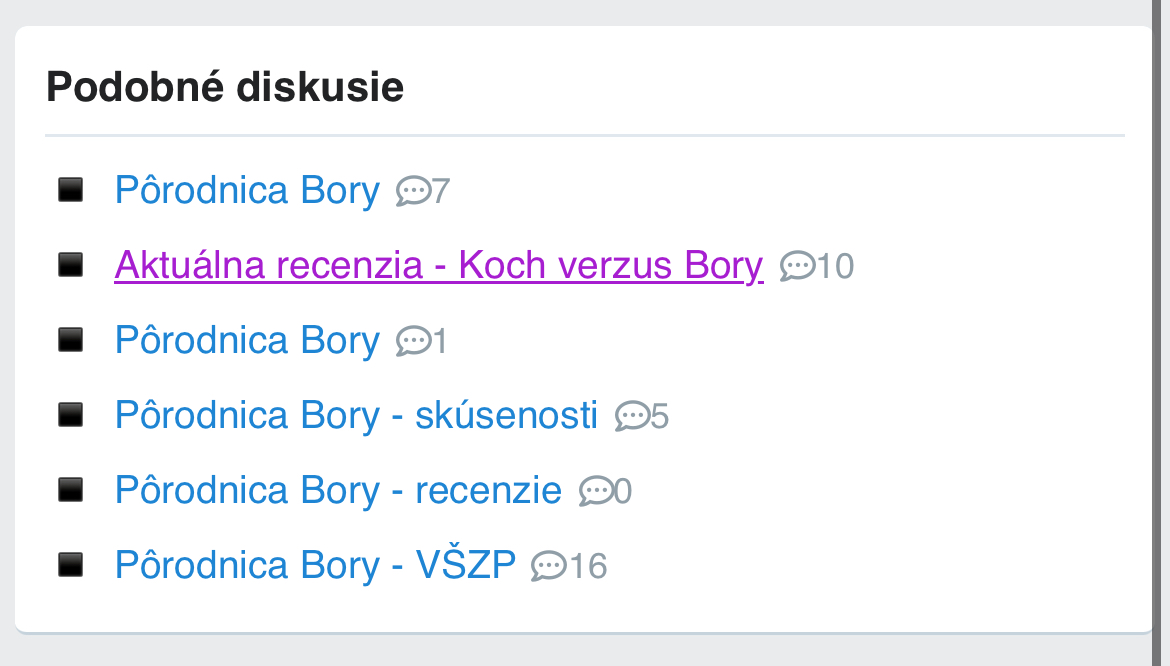Click the square bullet before Aktuálna recenzia
This screenshot has width=1170, height=666.
(70, 264)
